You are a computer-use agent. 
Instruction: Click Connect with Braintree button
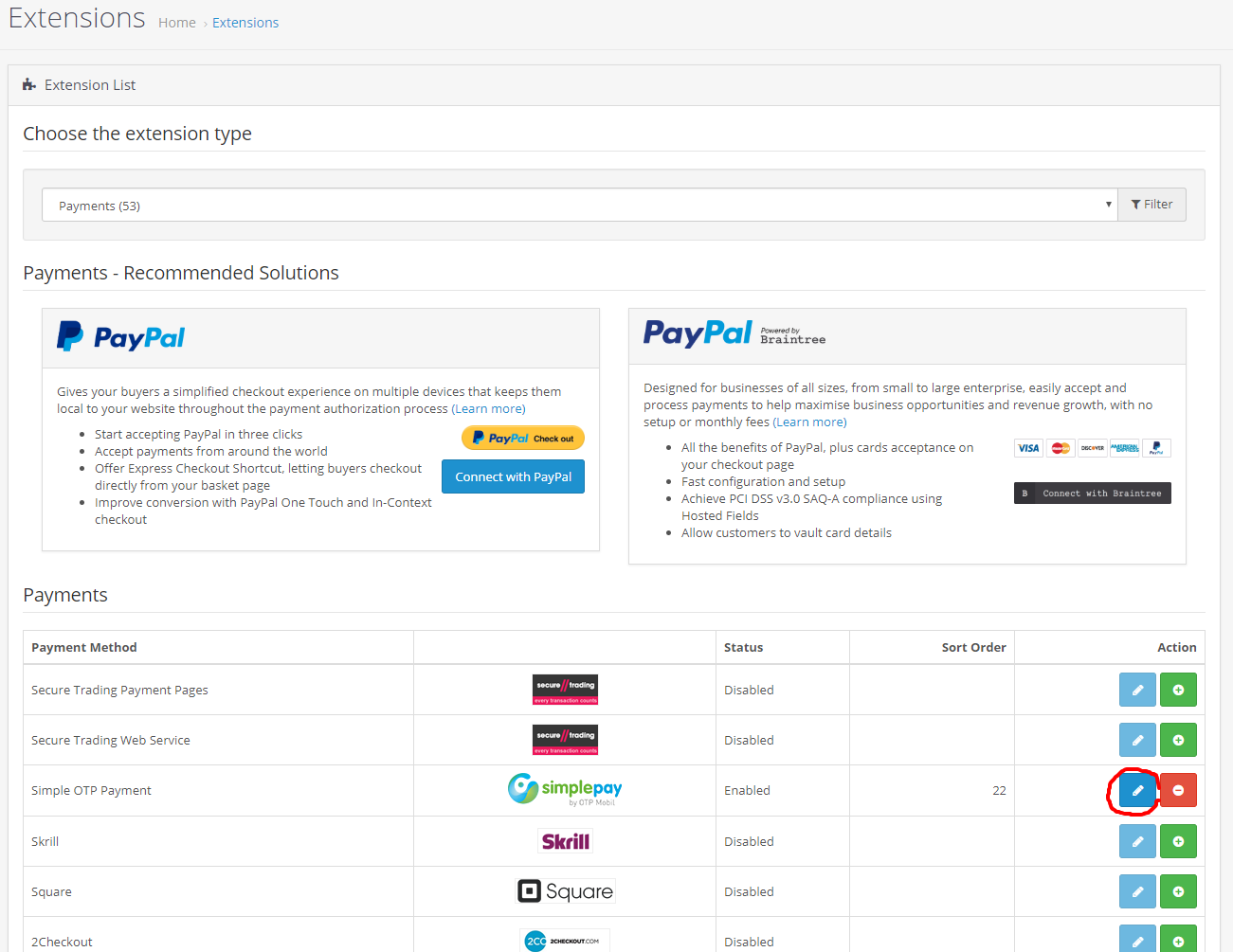click(x=1093, y=493)
